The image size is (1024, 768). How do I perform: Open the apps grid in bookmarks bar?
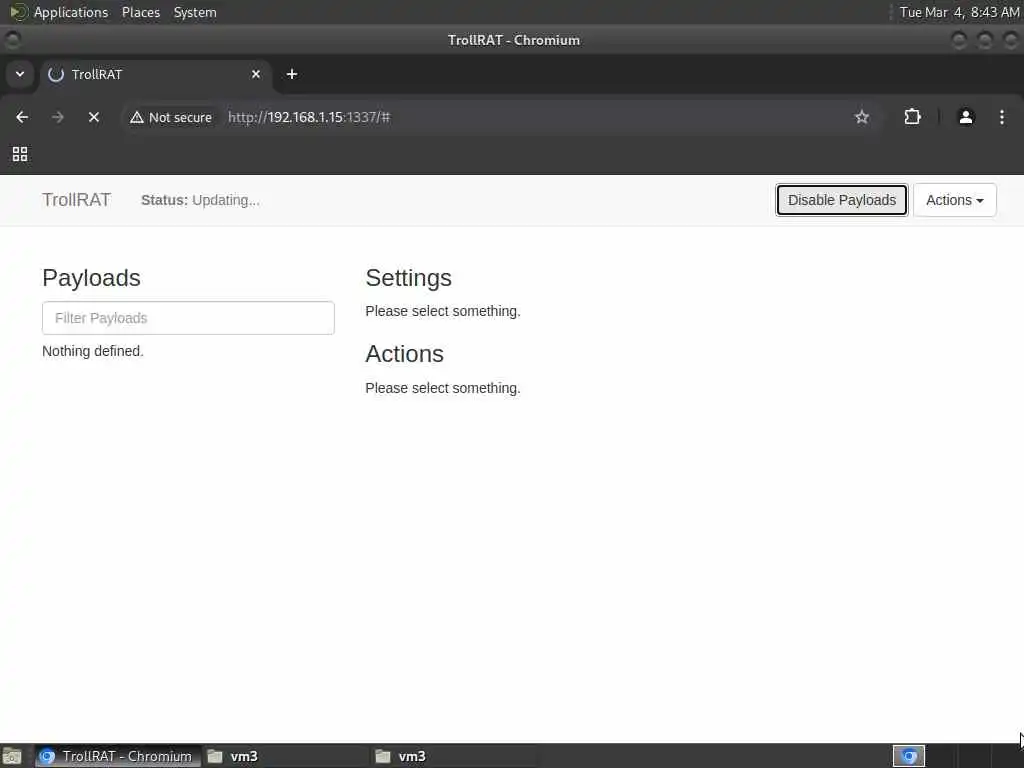point(20,154)
